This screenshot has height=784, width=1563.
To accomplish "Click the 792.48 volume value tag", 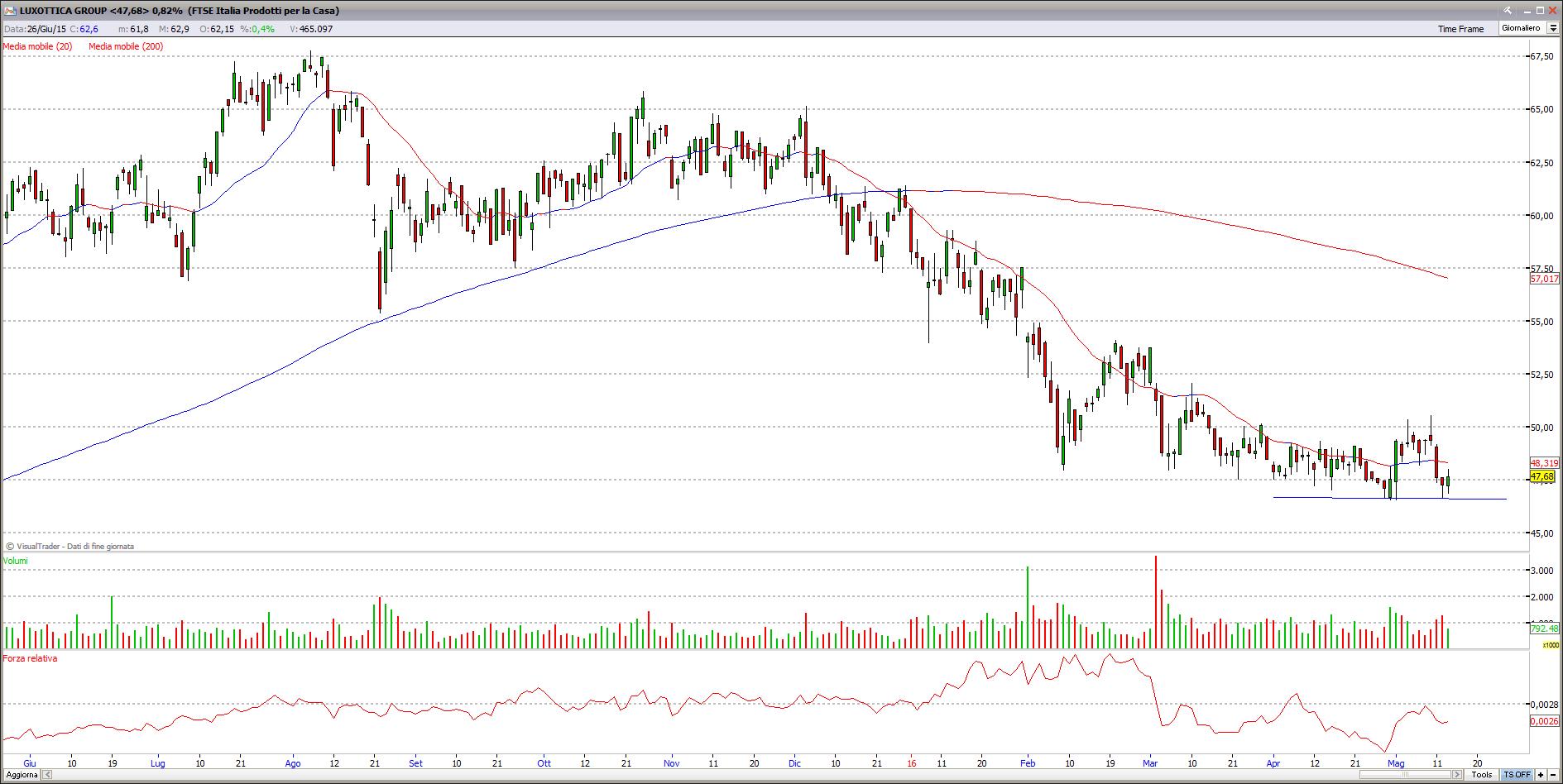I will click(x=1544, y=629).
